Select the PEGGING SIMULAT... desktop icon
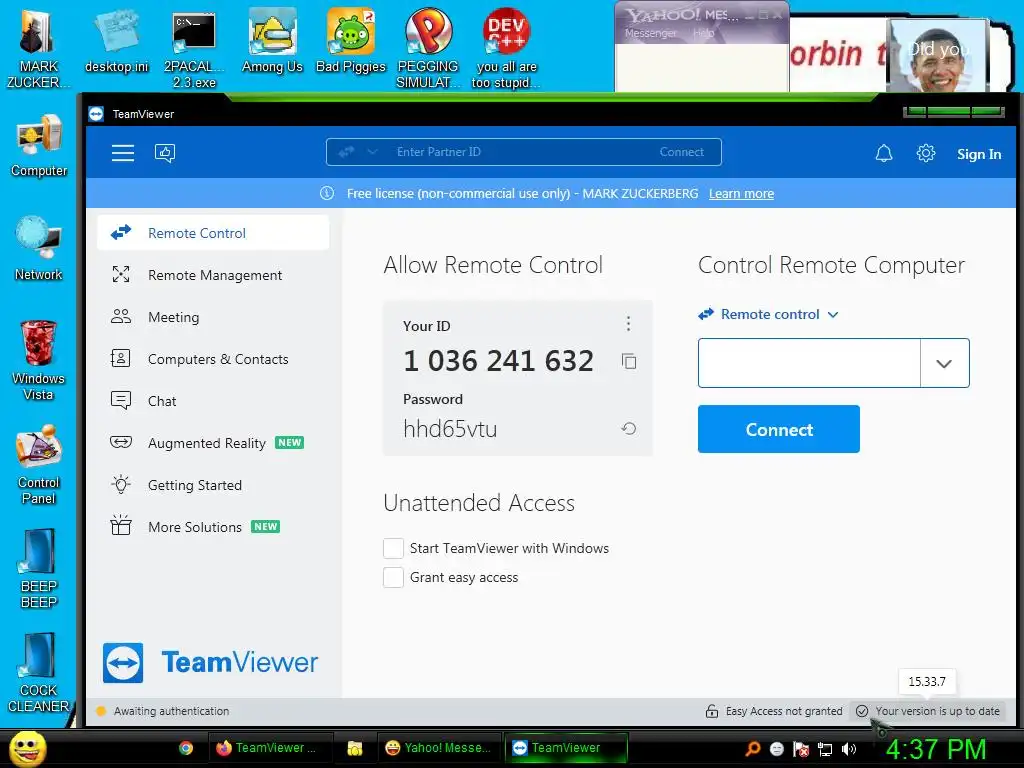The width and height of the screenshot is (1024, 768). [x=428, y=49]
